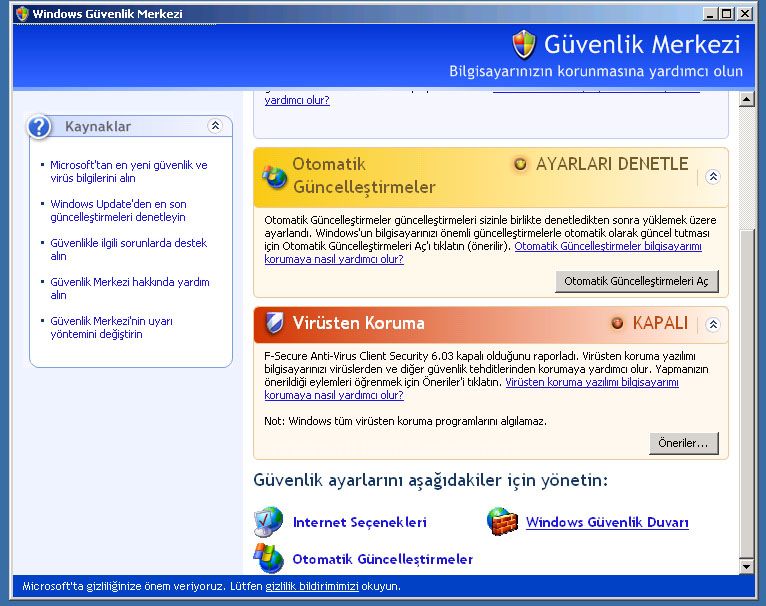Open bottom Otomatik Güncelleştirmeler text link
Viewport: 766px width, 606px height.
[x=383, y=559]
